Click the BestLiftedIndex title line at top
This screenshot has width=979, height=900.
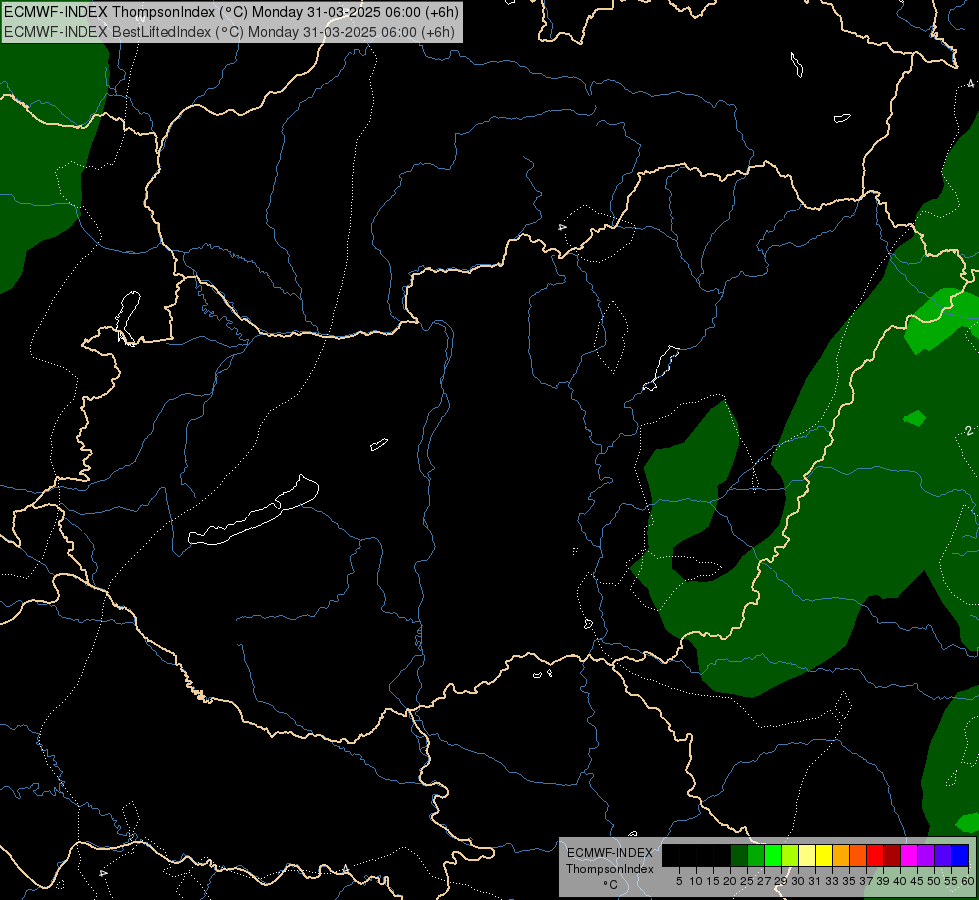[229, 32]
